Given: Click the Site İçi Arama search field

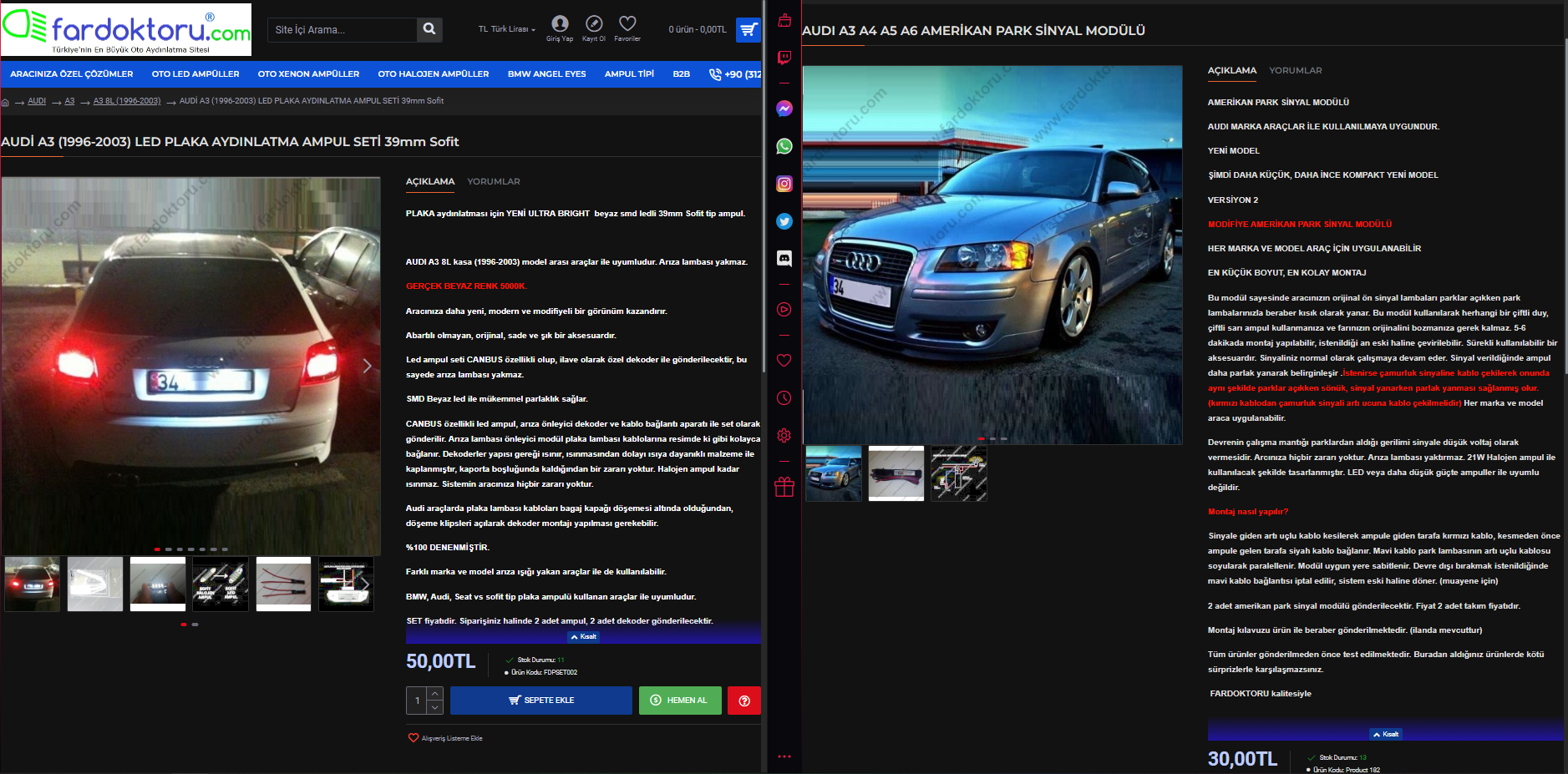Looking at the screenshot, I should click(342, 29).
